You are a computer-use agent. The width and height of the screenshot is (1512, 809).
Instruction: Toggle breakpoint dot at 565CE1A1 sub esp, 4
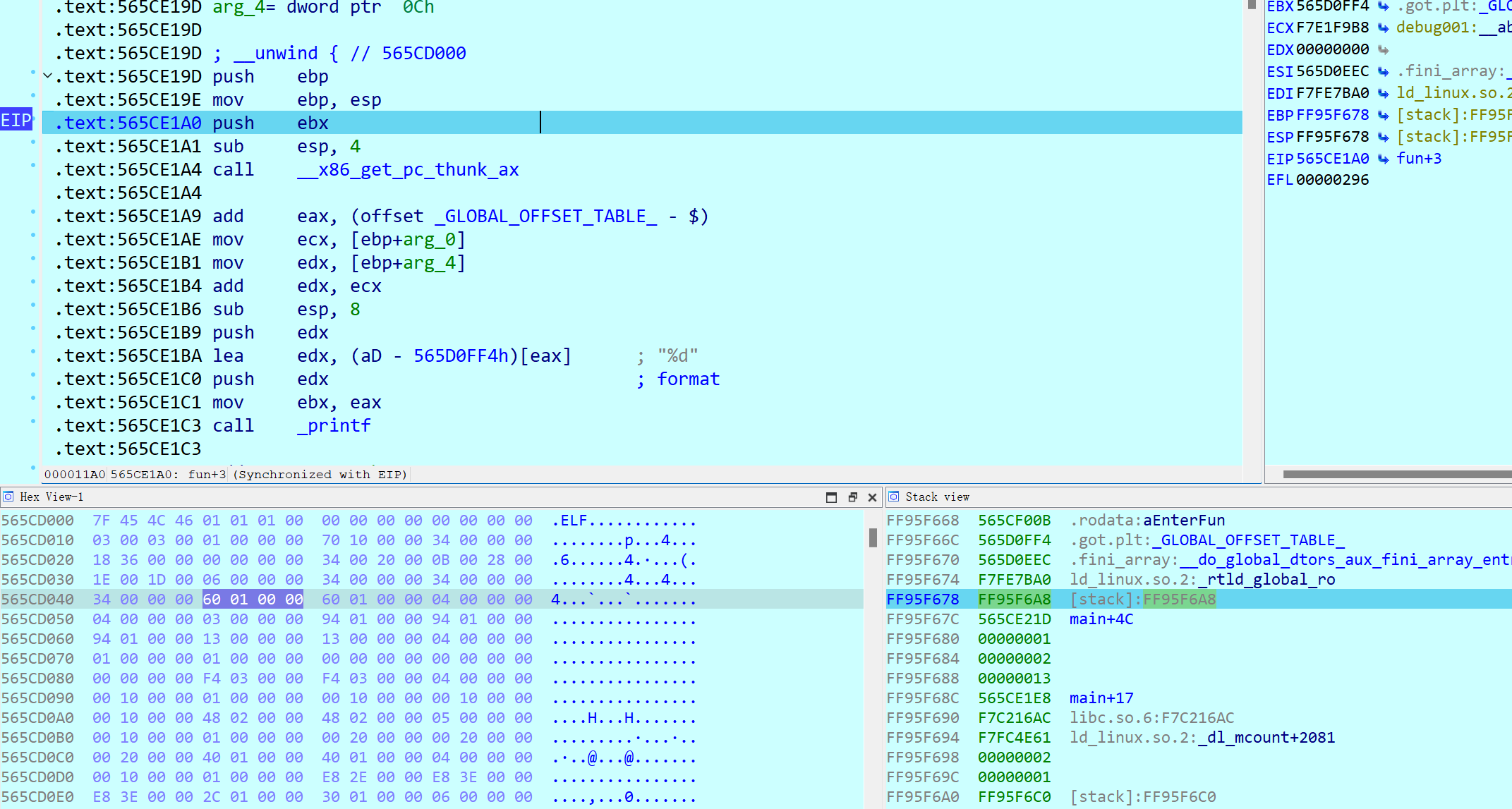pos(33,142)
